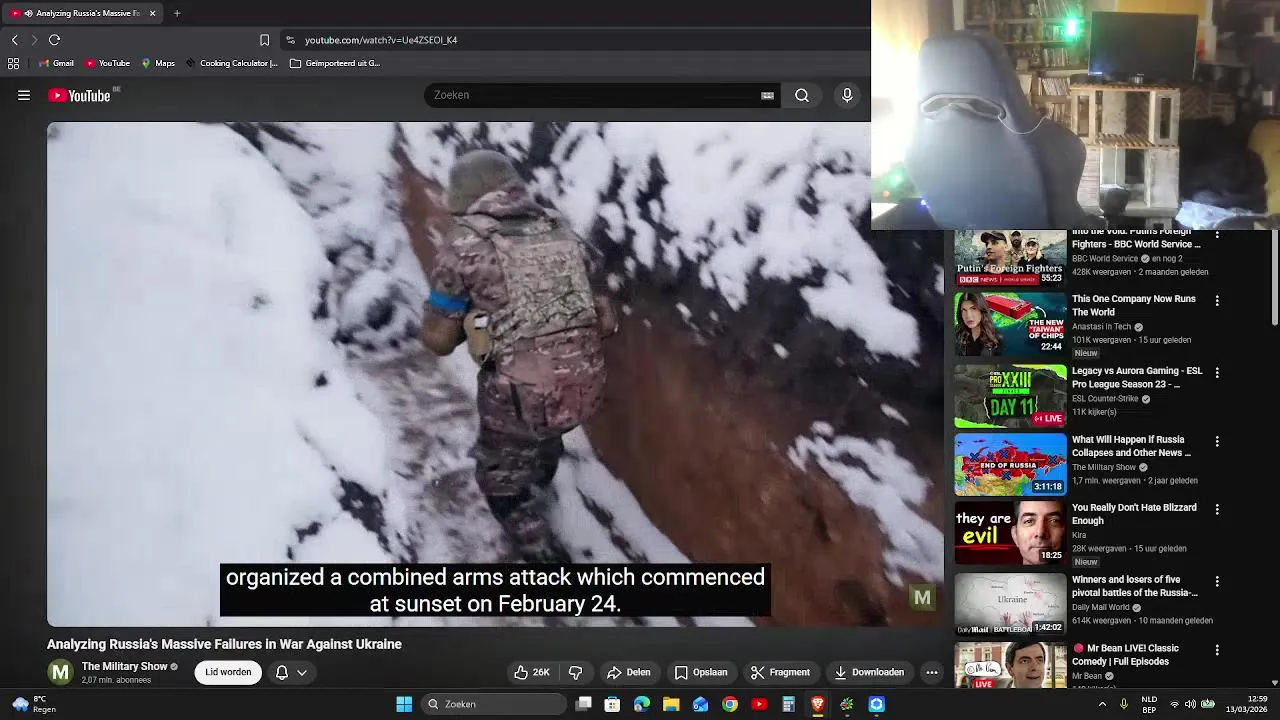Open the on-screen keyboard in the search box
1280x720 pixels.
[x=767, y=95]
